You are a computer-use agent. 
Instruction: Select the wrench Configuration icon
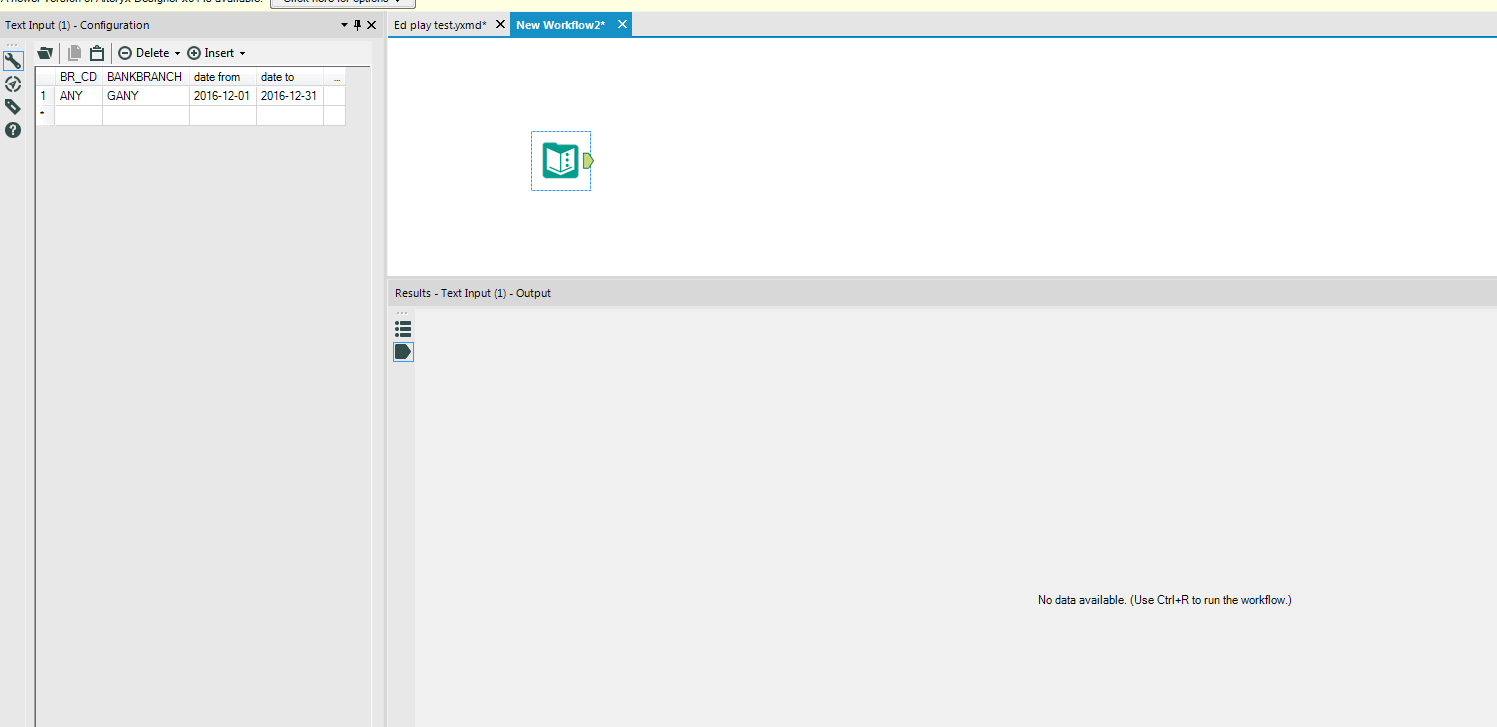(13, 60)
